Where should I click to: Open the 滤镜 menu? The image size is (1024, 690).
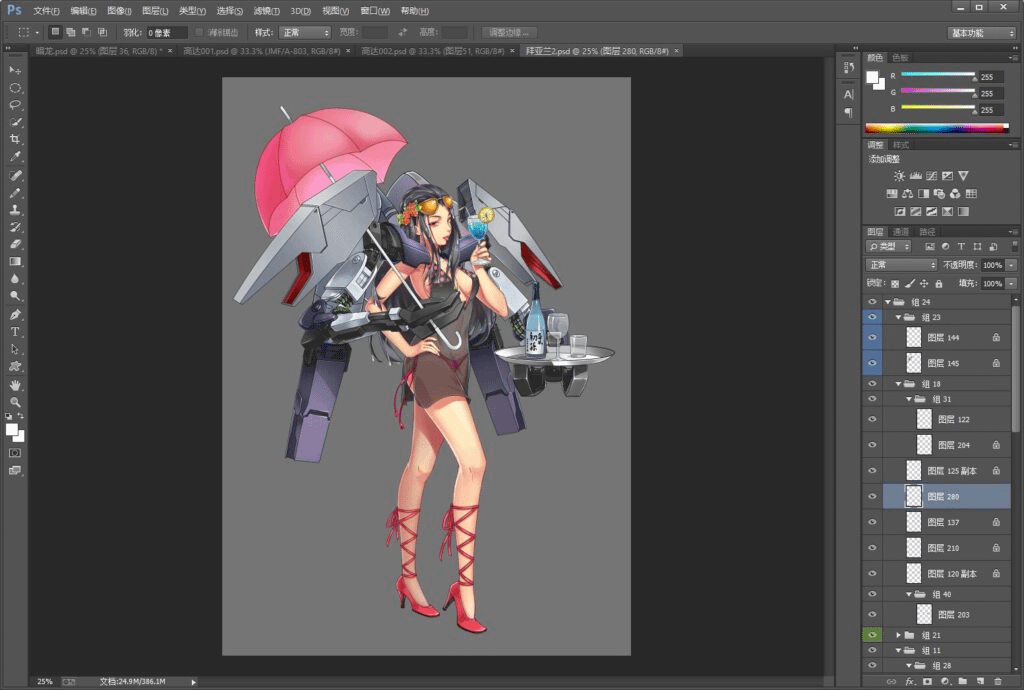coord(266,10)
